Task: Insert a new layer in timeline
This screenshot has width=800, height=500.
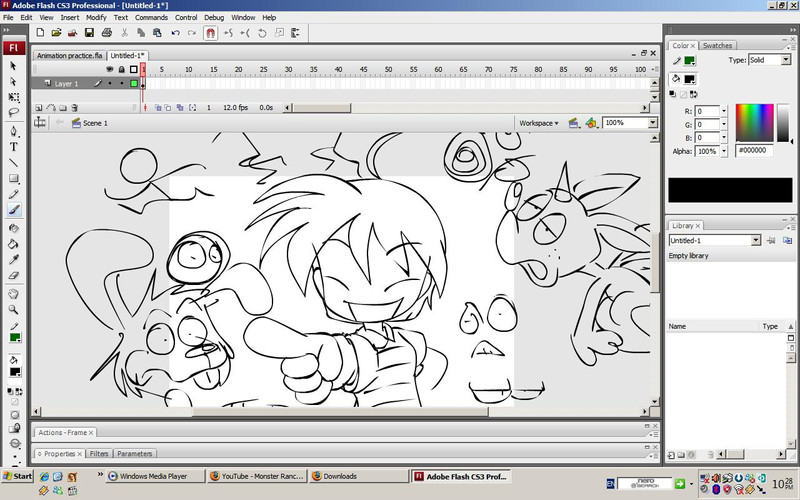Action: click(x=39, y=108)
